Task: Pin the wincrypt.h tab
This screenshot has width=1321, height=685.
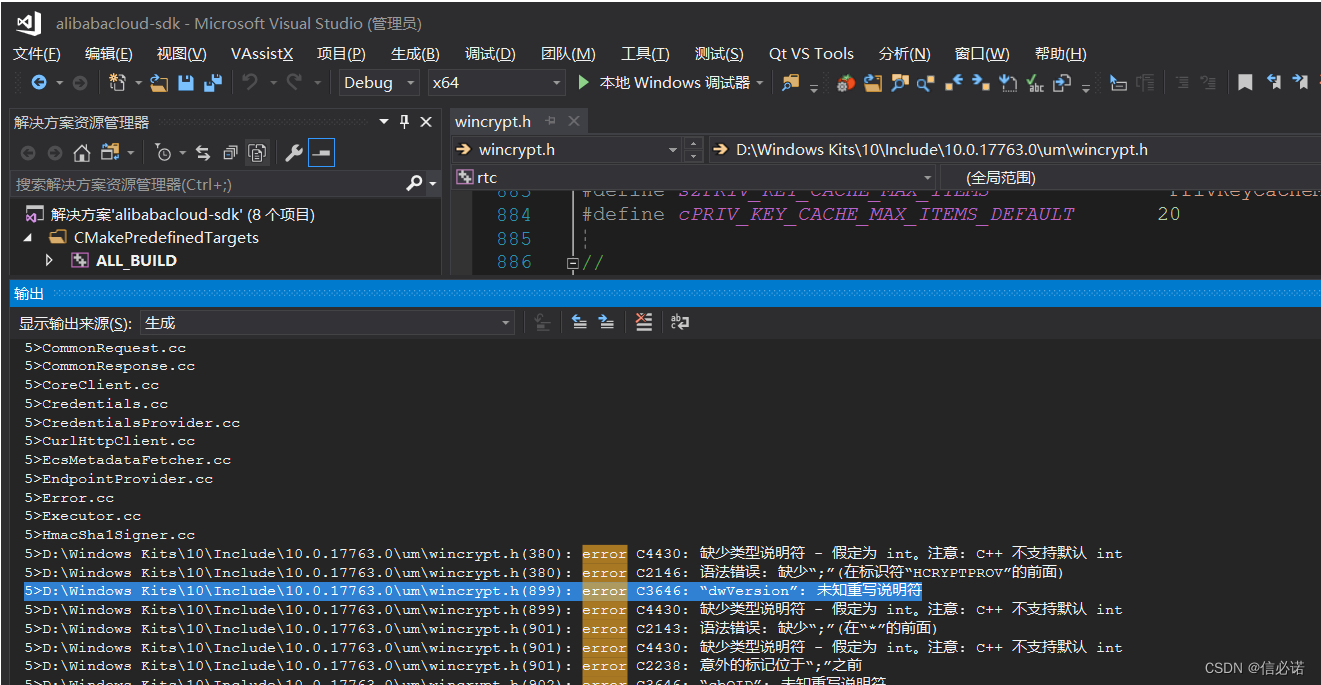Action: 551,122
